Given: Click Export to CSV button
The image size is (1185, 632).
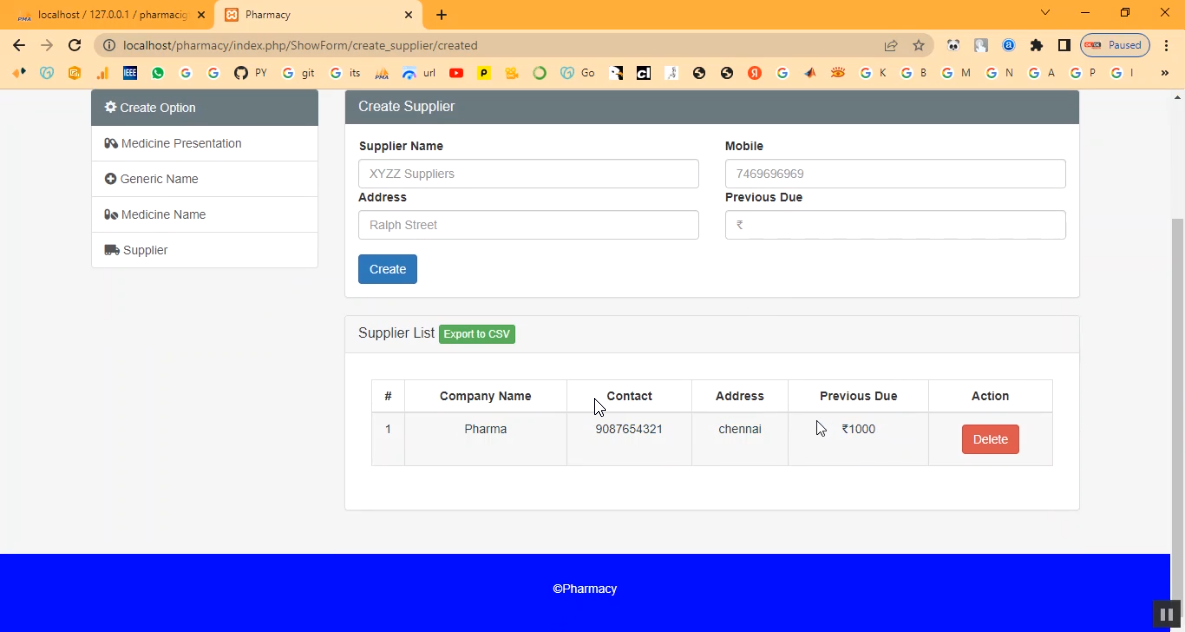Looking at the screenshot, I should [x=477, y=334].
